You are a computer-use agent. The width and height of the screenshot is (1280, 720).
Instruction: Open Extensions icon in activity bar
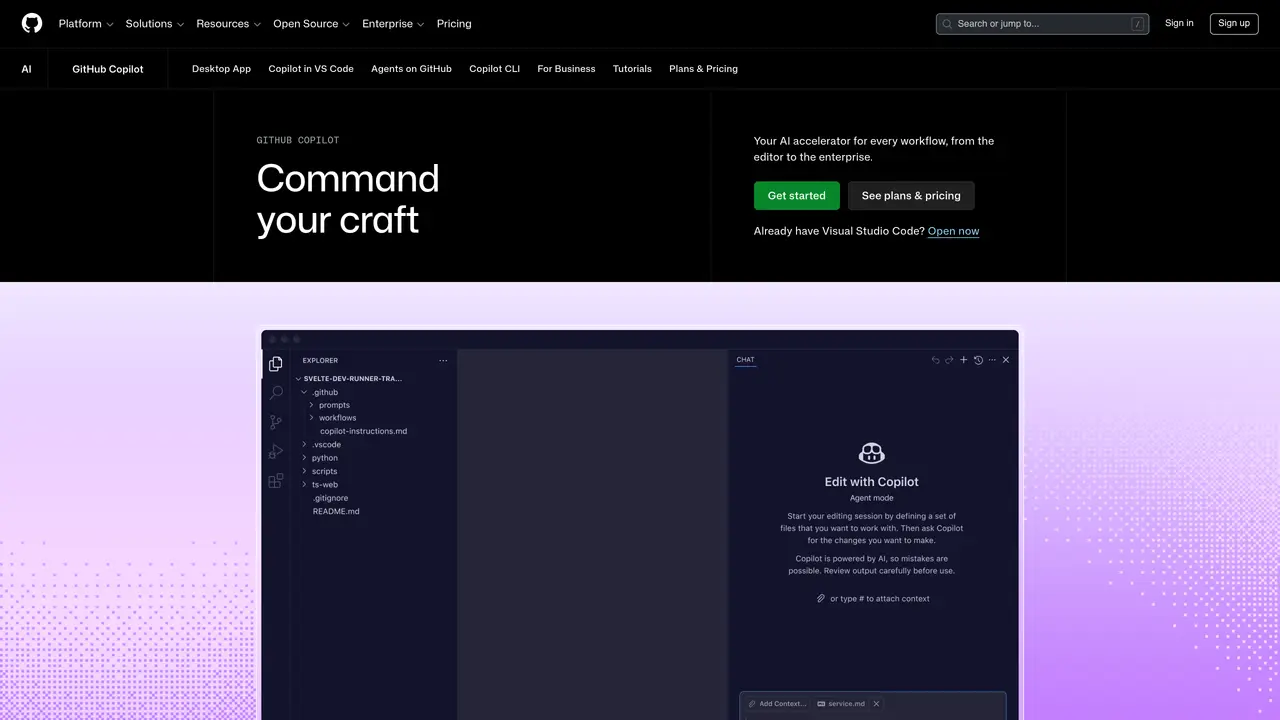click(276, 481)
